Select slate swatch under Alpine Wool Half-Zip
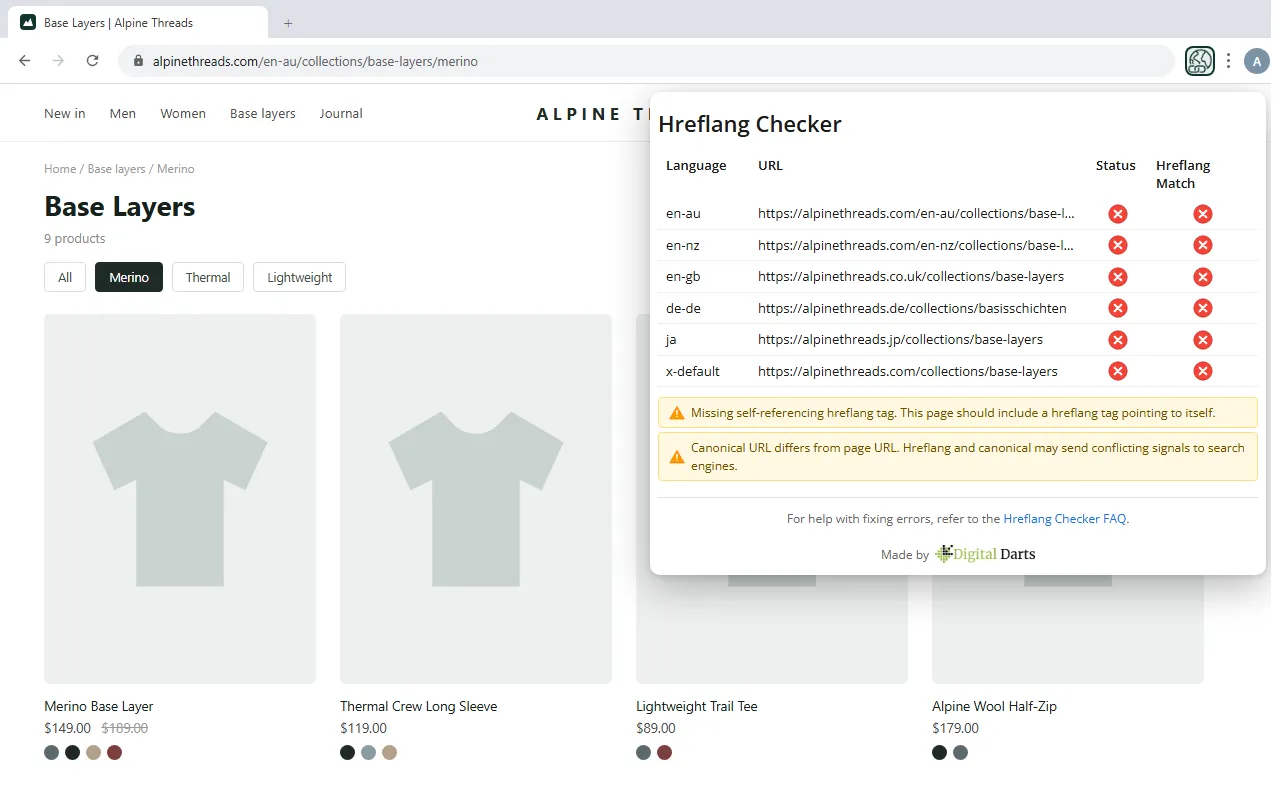1280x800 pixels. 960,752
